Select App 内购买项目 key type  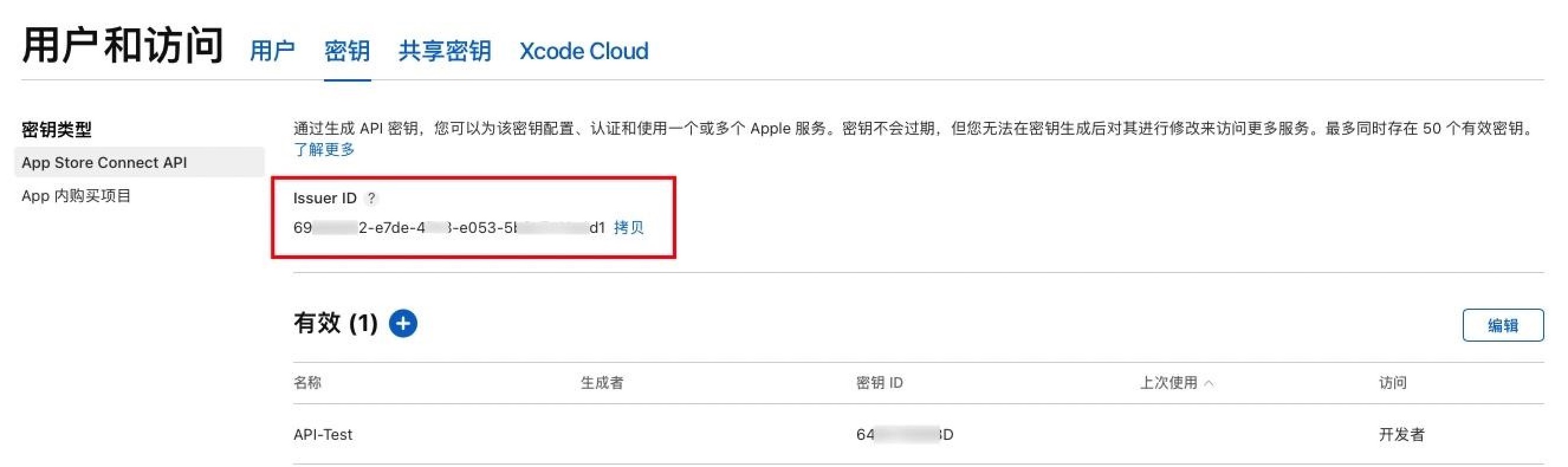76,196
